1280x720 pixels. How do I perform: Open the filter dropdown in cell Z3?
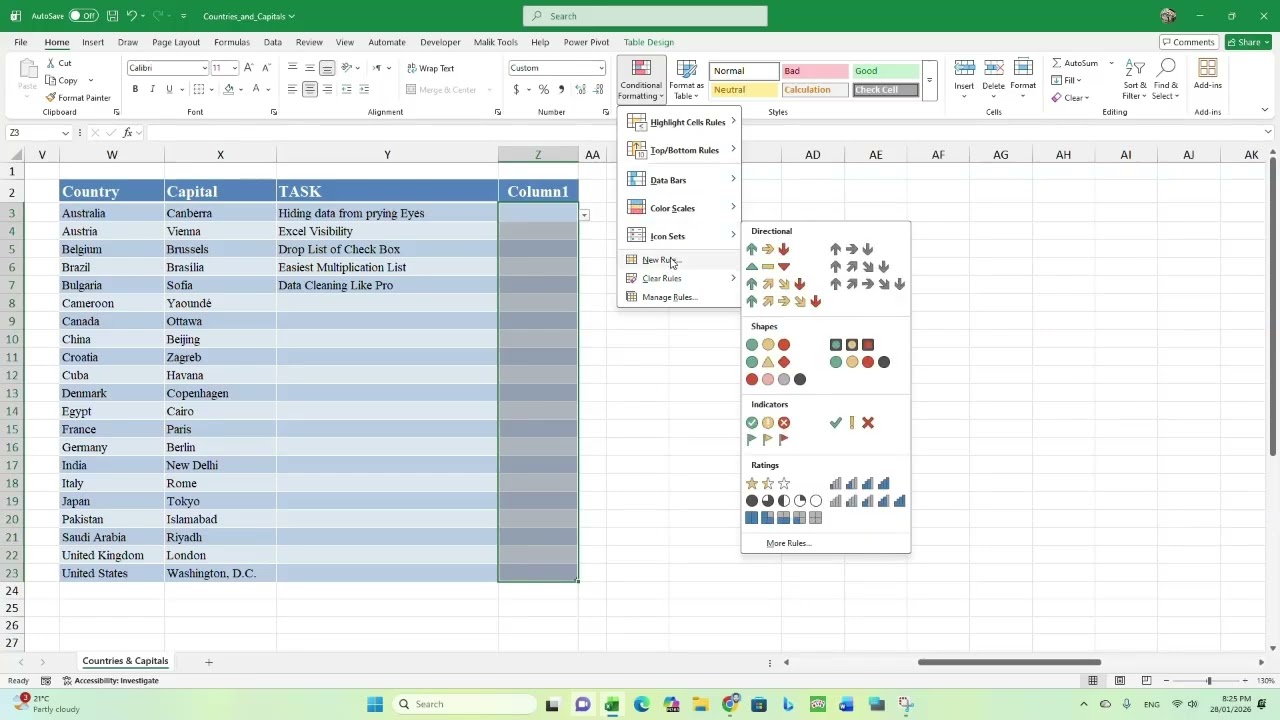click(584, 215)
